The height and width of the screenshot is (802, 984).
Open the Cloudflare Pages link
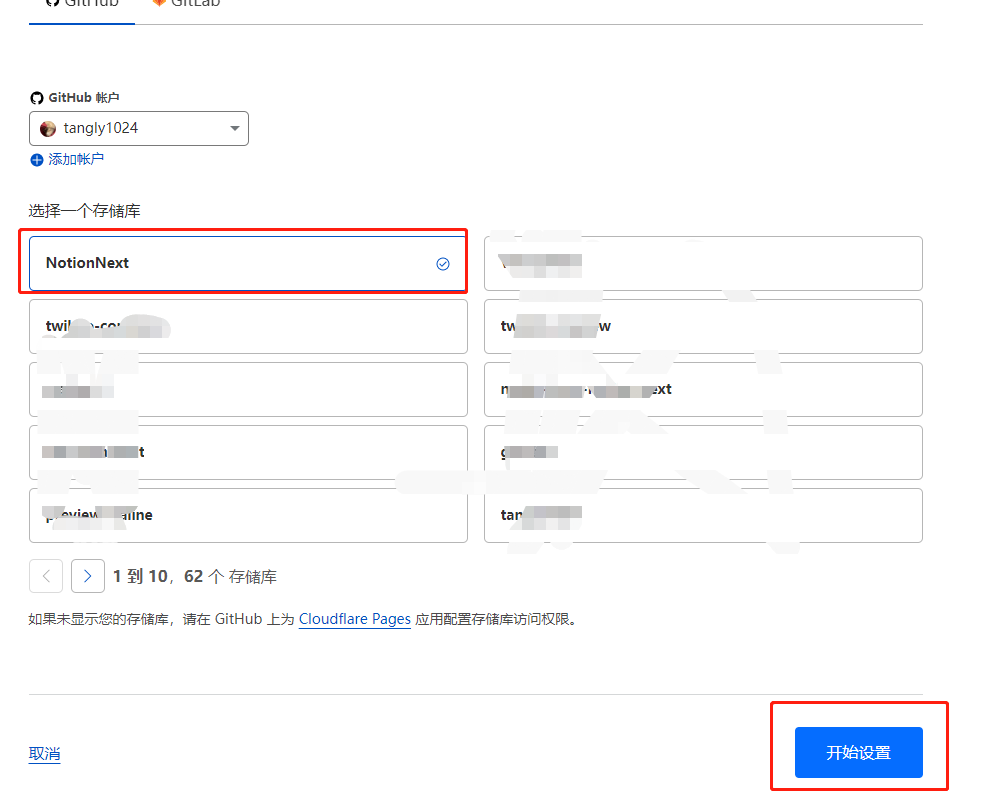coord(355,619)
